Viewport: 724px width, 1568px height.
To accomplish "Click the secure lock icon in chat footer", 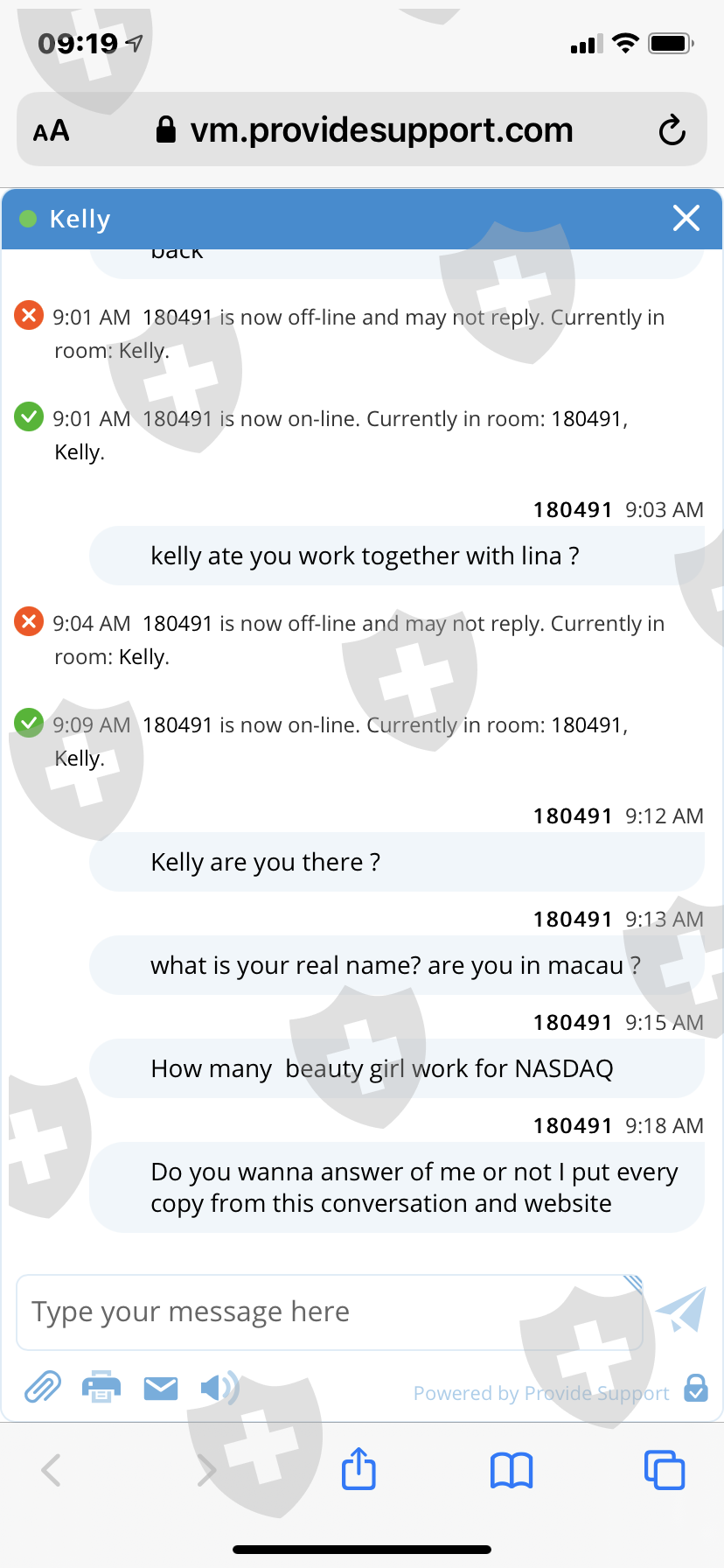I will point(696,1388).
